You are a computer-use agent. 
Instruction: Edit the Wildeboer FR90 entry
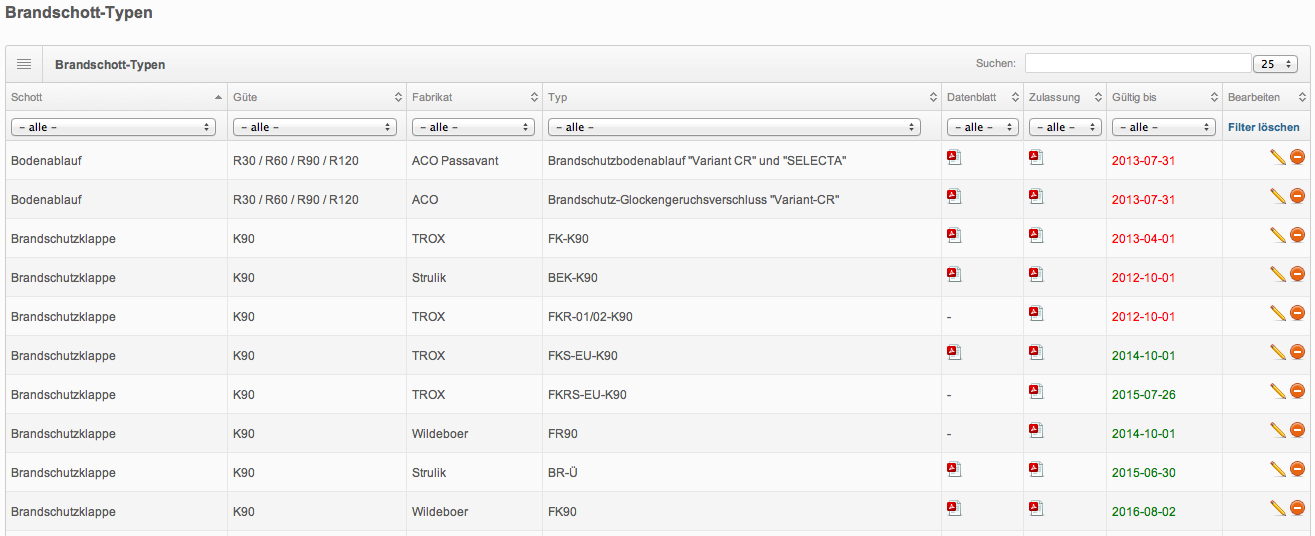(1277, 430)
